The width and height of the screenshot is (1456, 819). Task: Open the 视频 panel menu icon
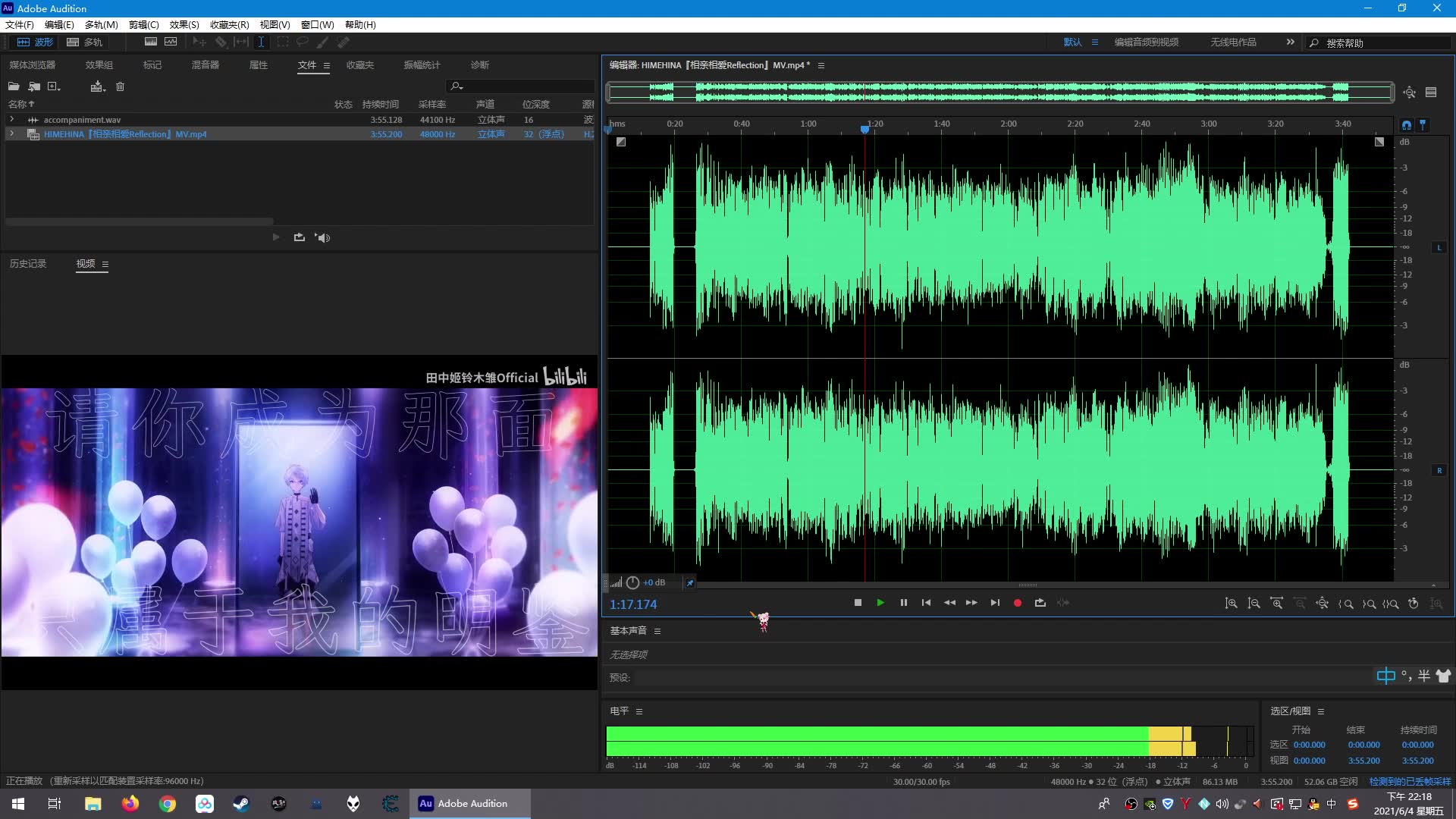tap(105, 265)
